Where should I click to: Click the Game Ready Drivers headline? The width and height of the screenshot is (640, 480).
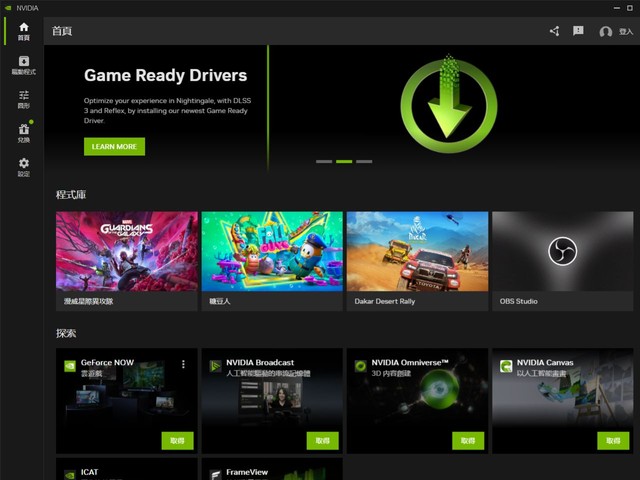click(165, 76)
